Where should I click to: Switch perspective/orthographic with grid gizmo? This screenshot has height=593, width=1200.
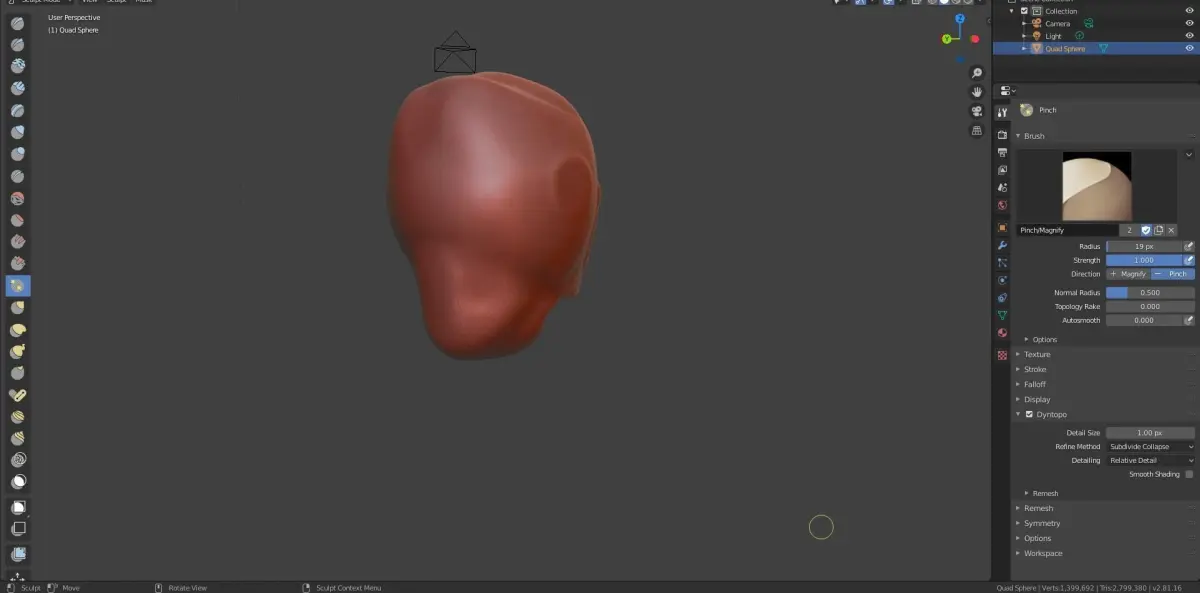tap(977, 130)
